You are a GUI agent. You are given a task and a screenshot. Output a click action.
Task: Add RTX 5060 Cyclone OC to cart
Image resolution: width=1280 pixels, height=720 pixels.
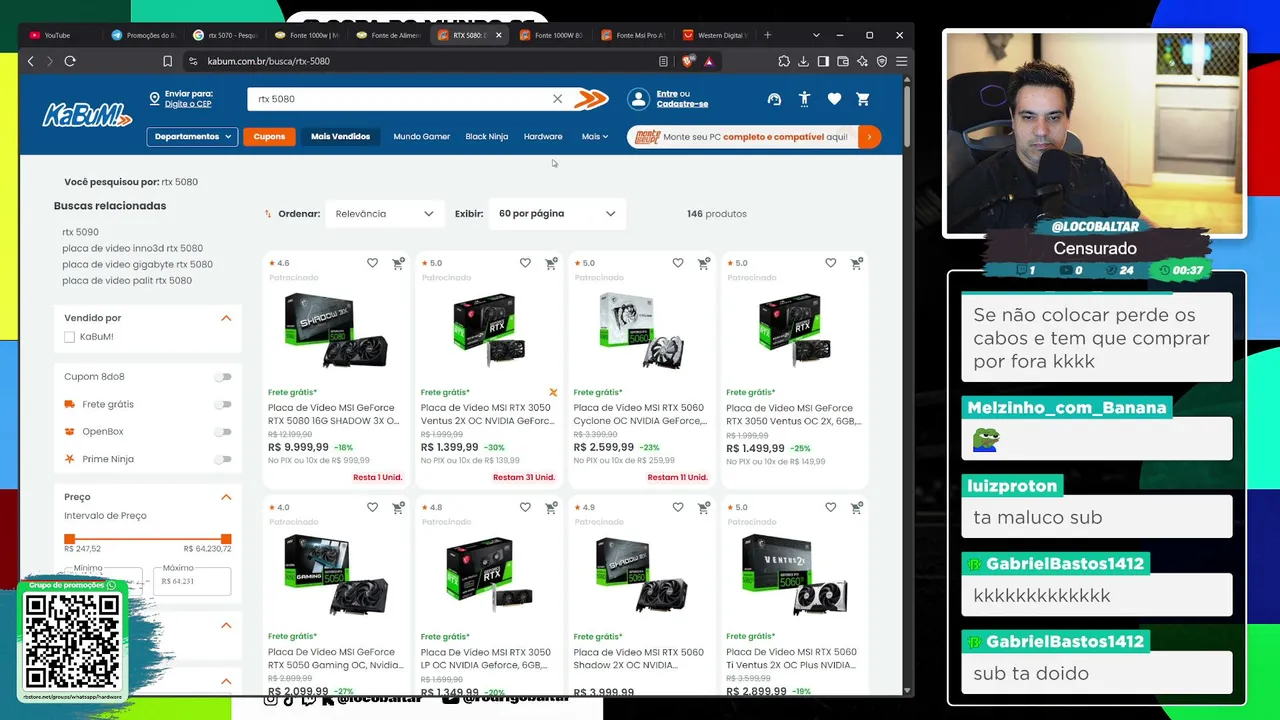click(704, 263)
